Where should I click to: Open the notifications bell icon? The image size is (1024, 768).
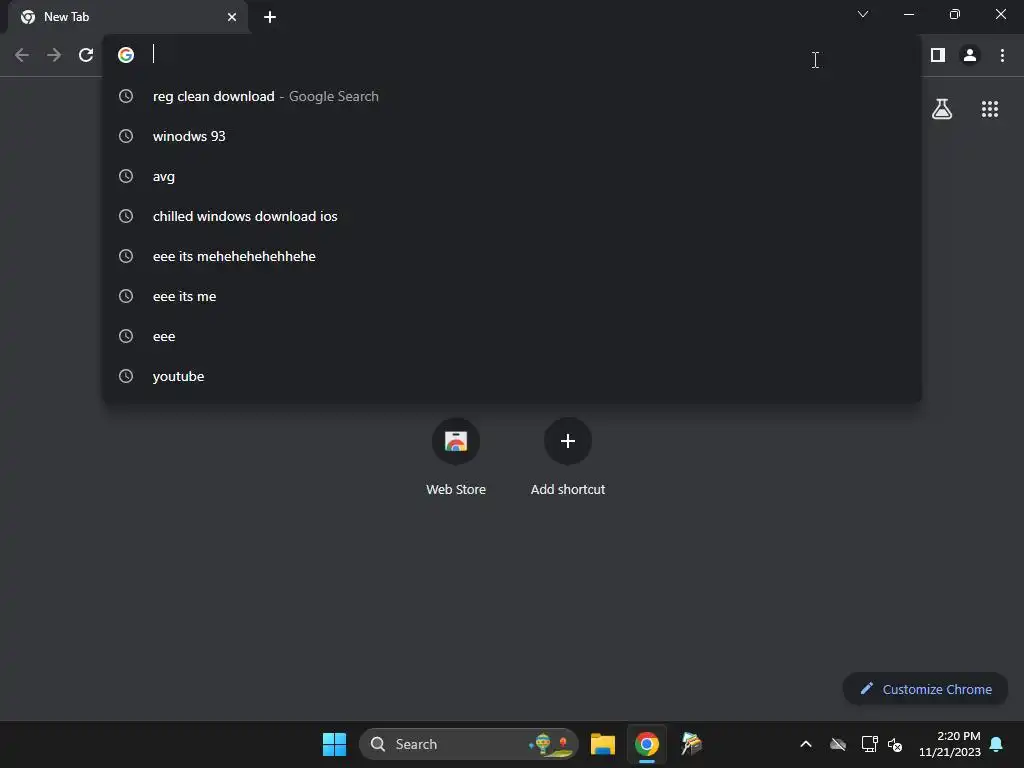[996, 744]
